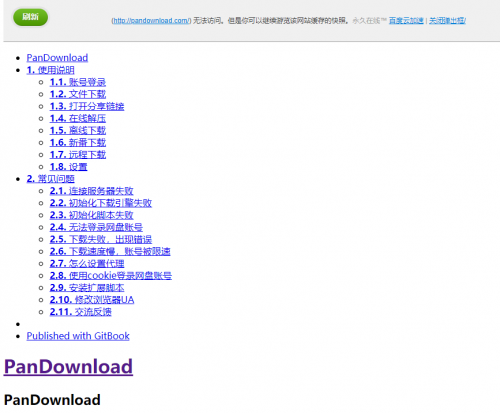Click the green 刷新 refresh button
Image resolution: width=500 pixels, height=413 pixels.
(x=30, y=17)
